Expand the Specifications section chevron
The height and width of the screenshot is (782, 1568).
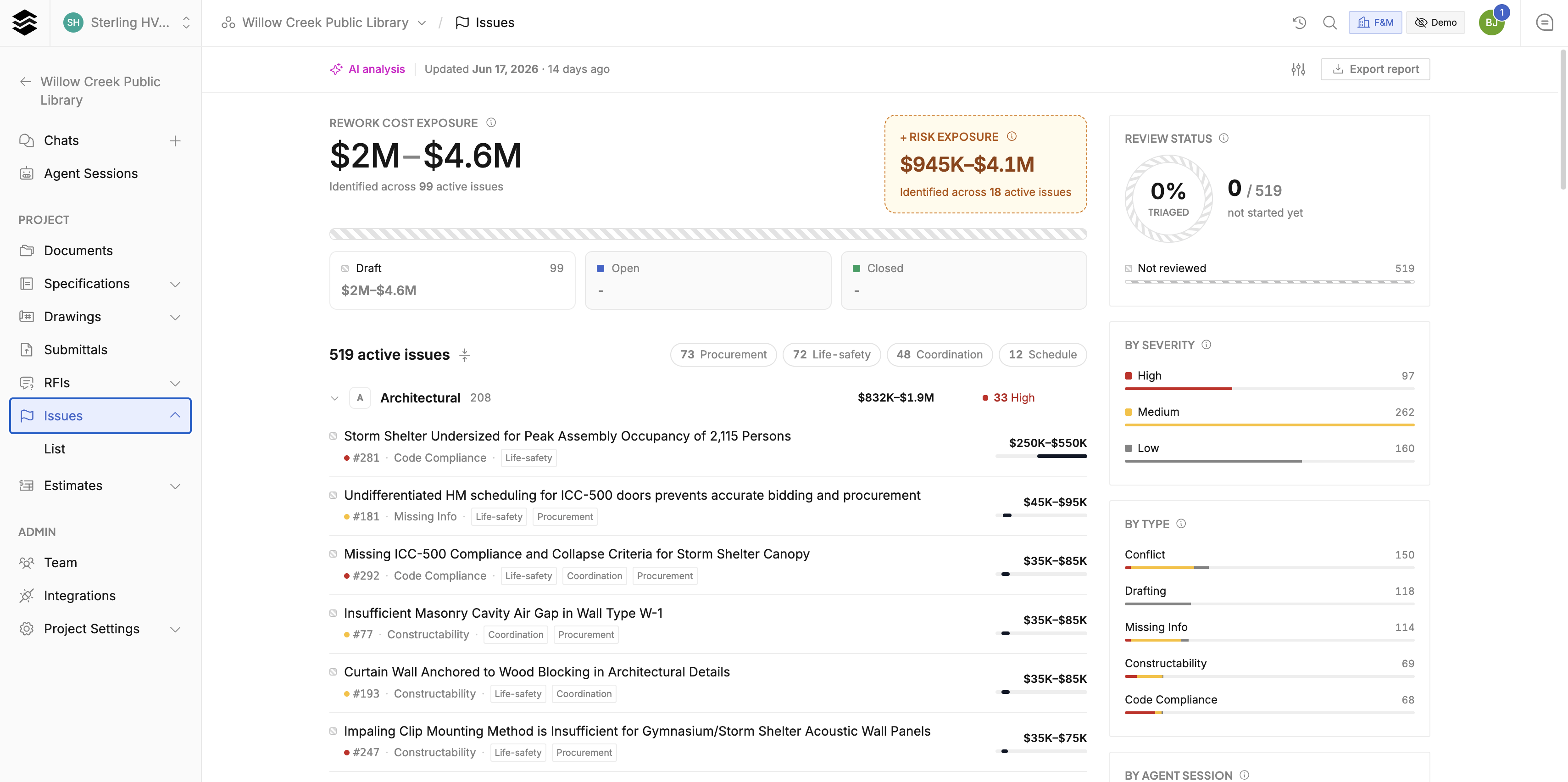[x=175, y=285]
